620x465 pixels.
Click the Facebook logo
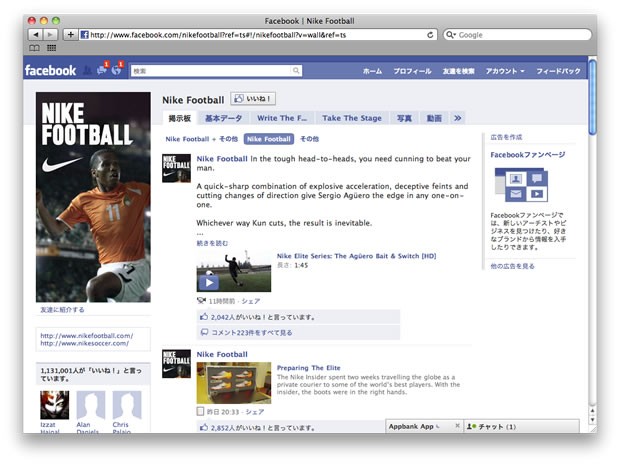pyautogui.click(x=50, y=70)
